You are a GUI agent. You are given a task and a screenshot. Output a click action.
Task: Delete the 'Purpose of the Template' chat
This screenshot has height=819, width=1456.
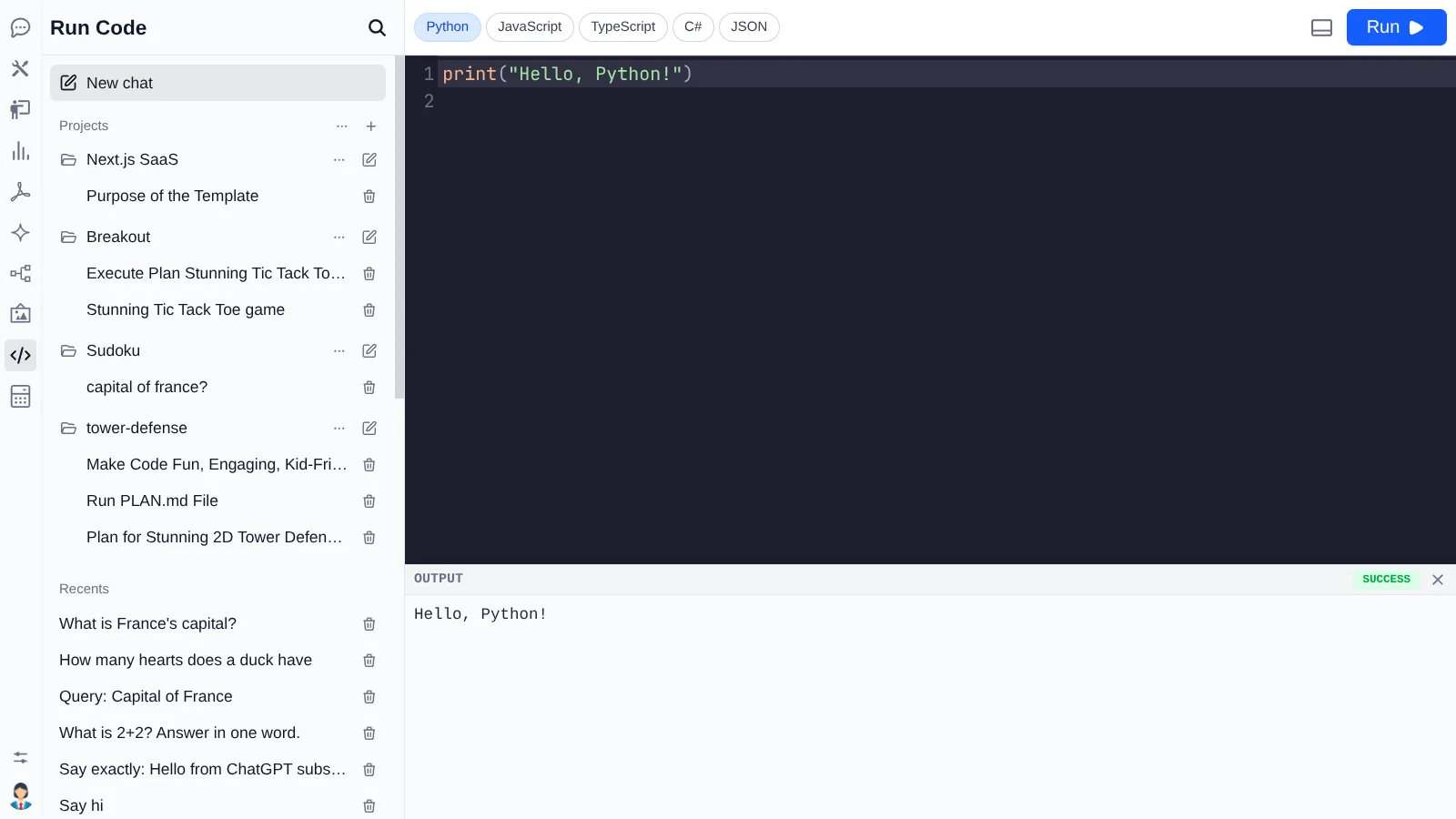coord(369,197)
